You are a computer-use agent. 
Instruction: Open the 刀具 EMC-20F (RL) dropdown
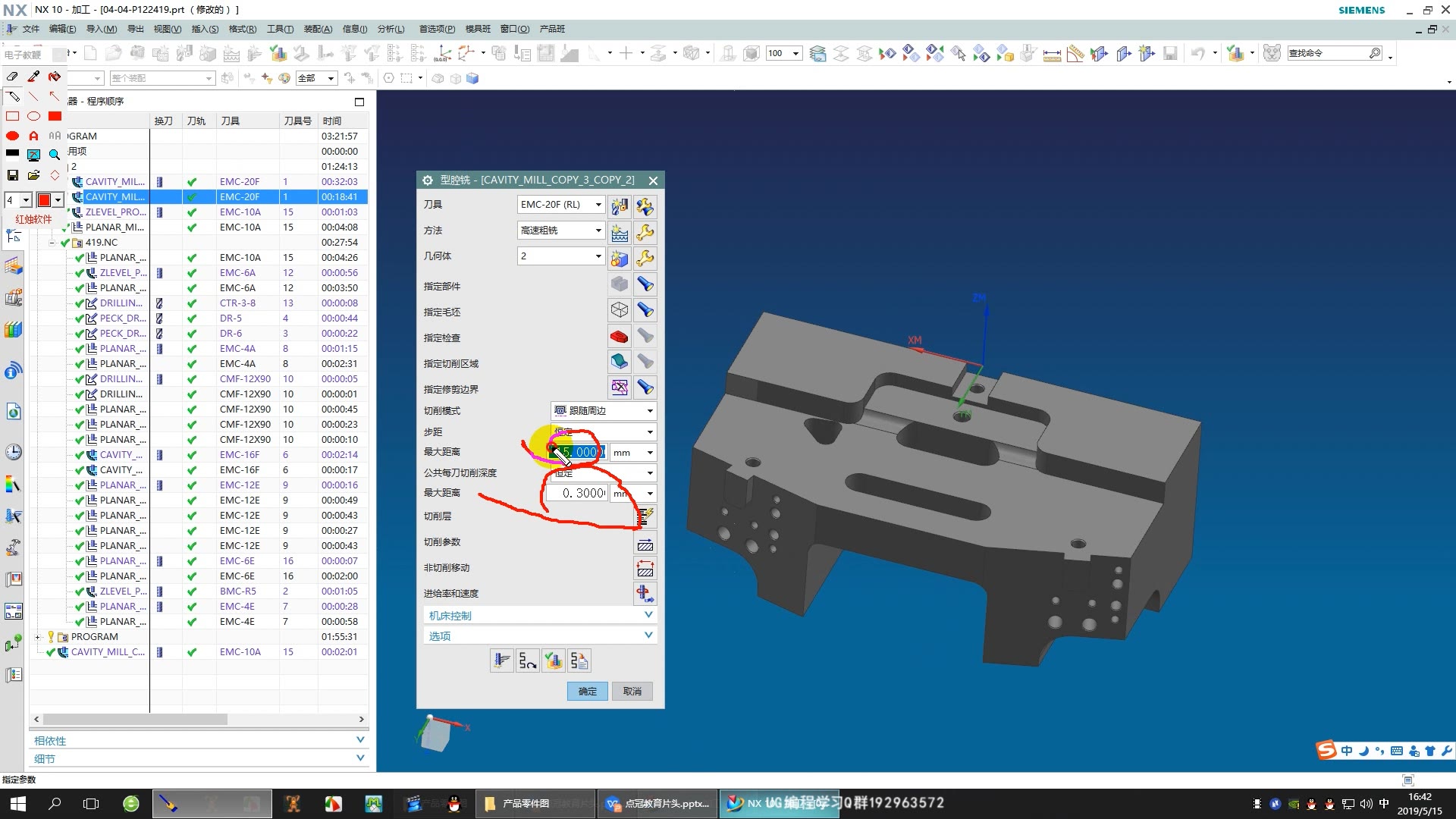[598, 205]
